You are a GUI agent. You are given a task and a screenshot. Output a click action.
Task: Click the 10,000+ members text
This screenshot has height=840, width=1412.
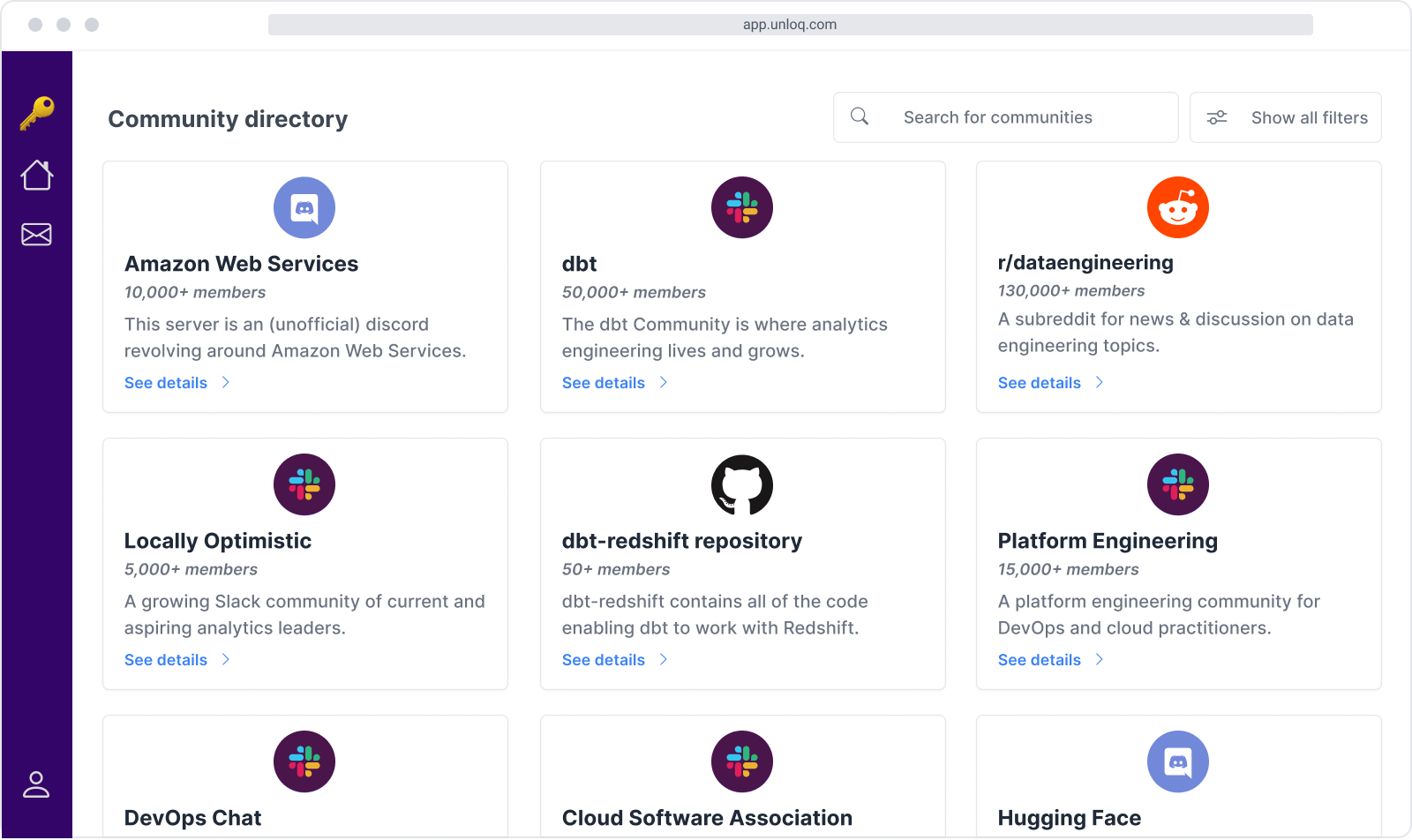(195, 292)
